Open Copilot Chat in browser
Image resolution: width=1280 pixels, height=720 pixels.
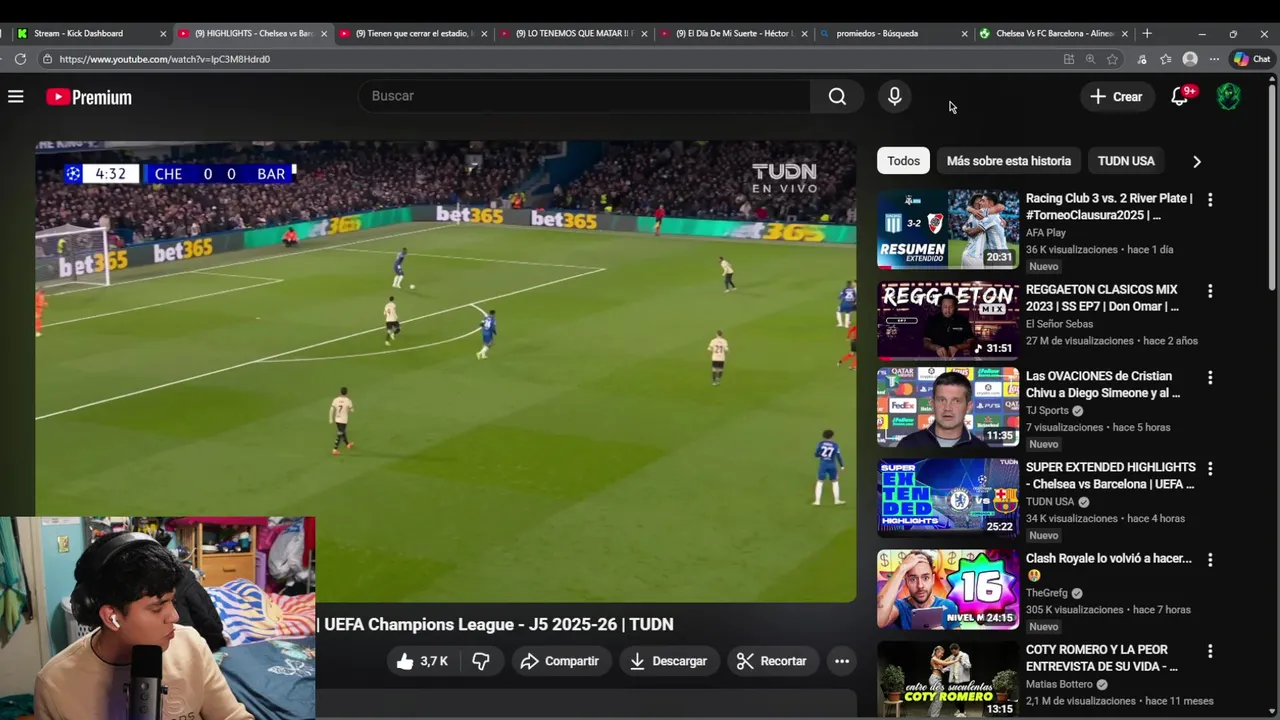[x=1252, y=59]
